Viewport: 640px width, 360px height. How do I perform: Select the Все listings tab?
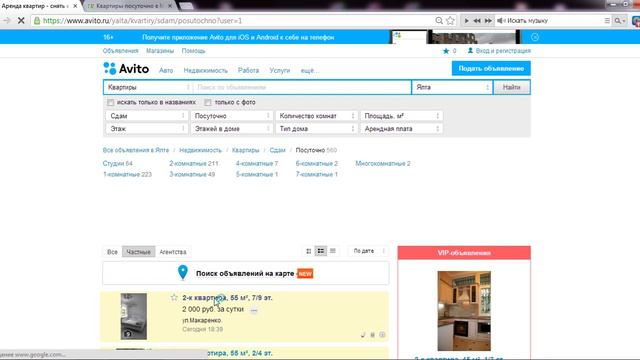[x=112, y=252]
